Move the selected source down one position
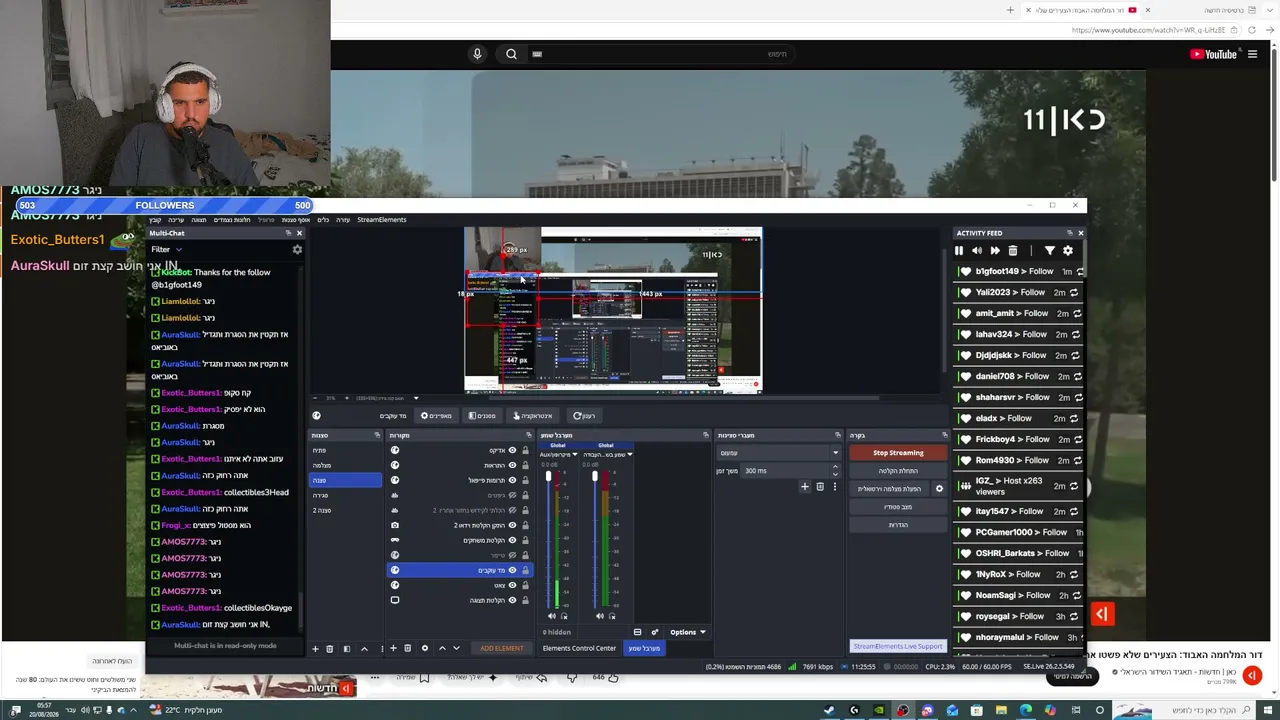The width and height of the screenshot is (1280, 720). click(456, 648)
